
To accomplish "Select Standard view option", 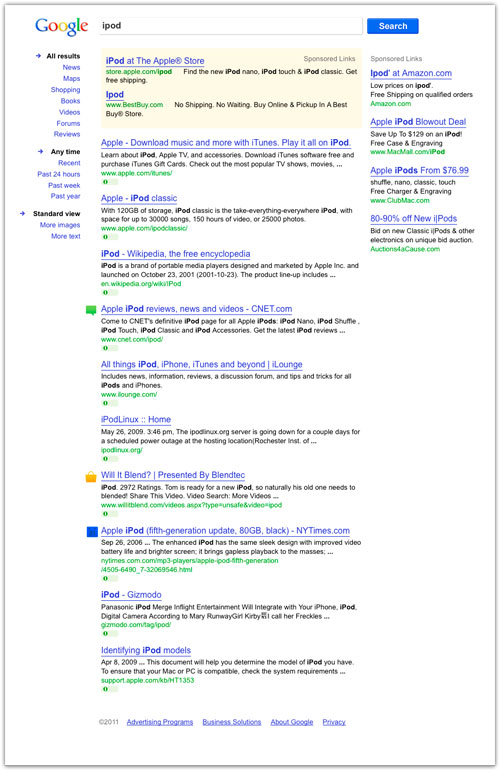I will pyautogui.click(x=57, y=214).
